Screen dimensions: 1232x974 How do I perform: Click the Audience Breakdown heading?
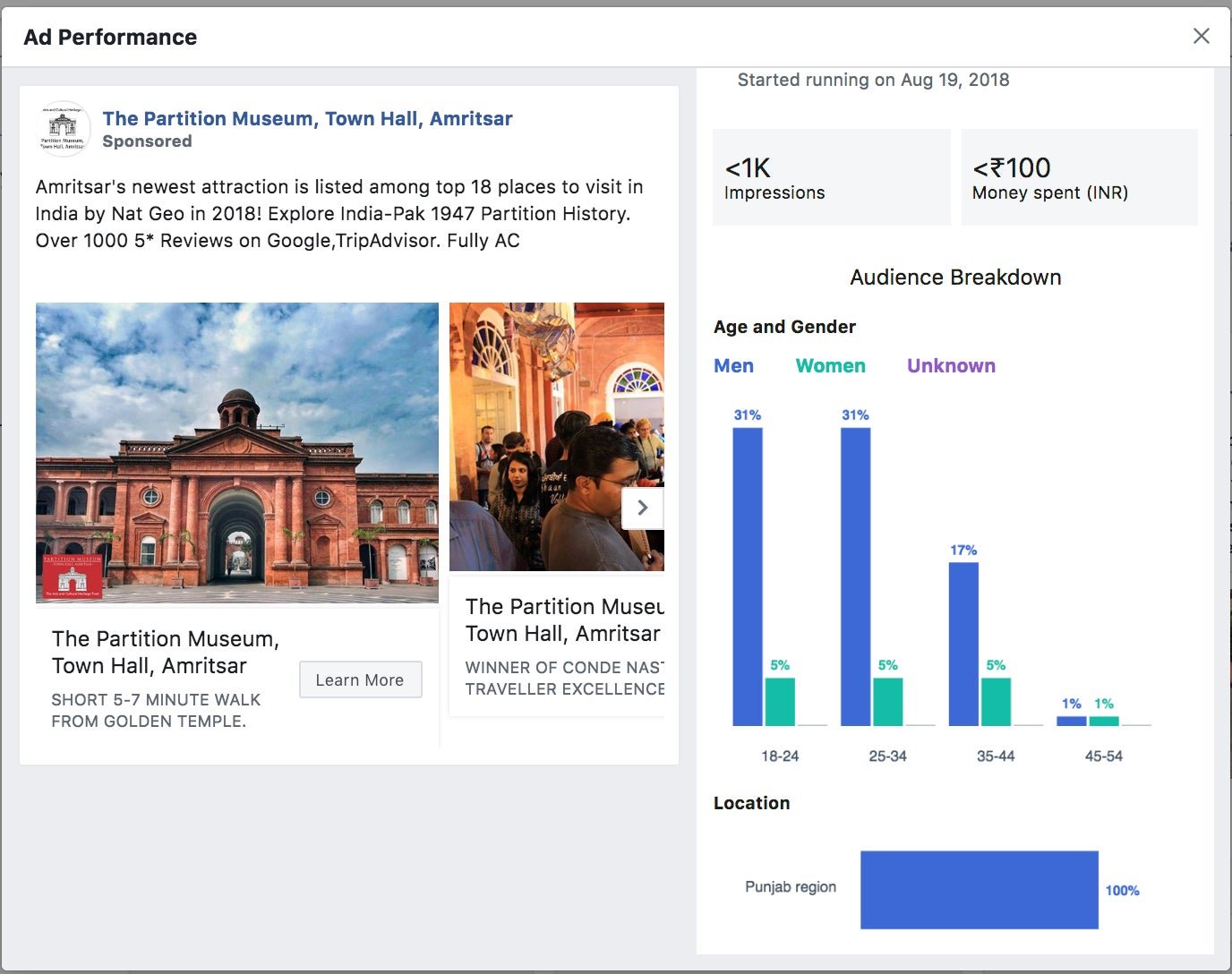pyautogui.click(x=955, y=278)
